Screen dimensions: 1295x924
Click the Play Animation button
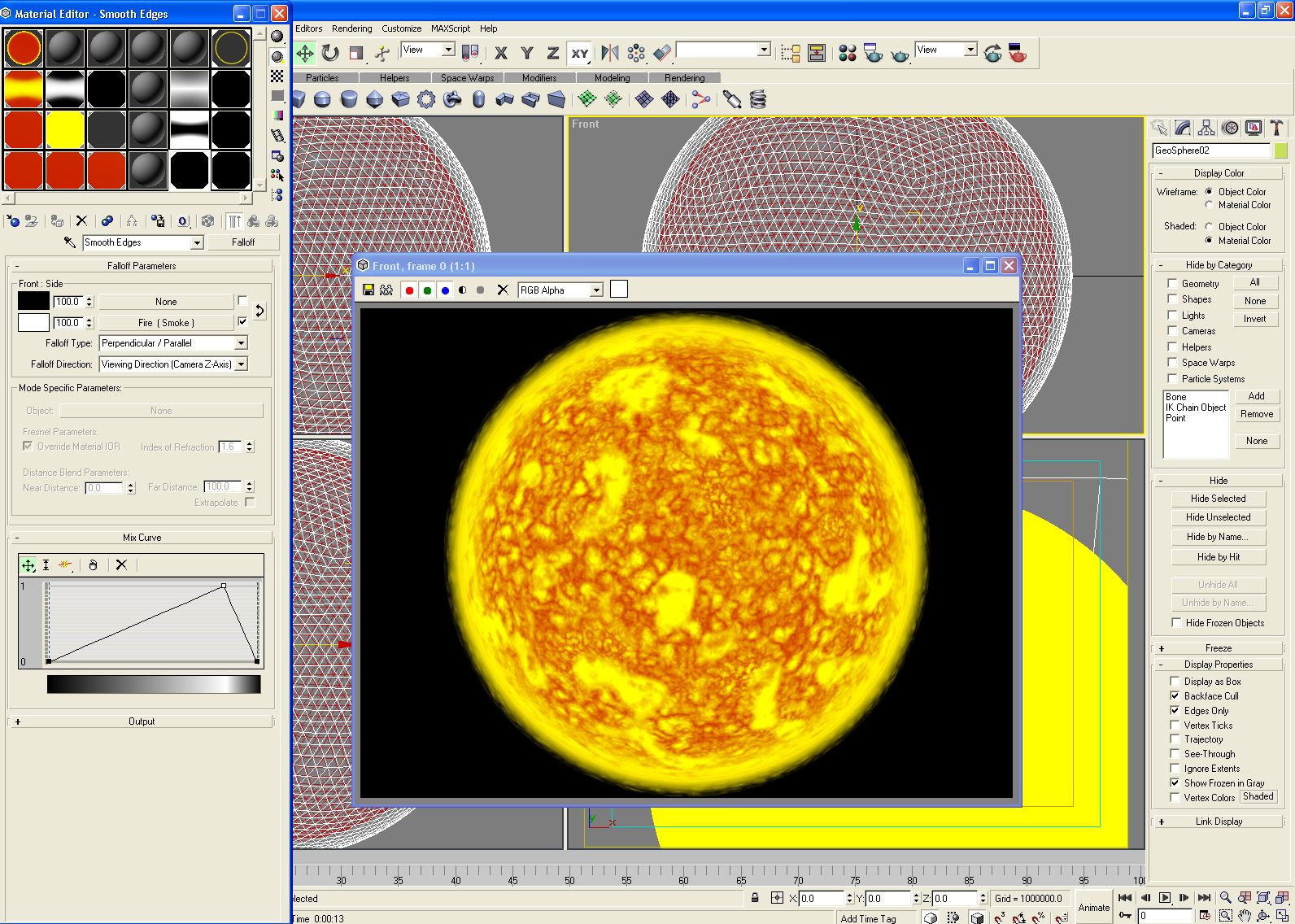point(1164,898)
